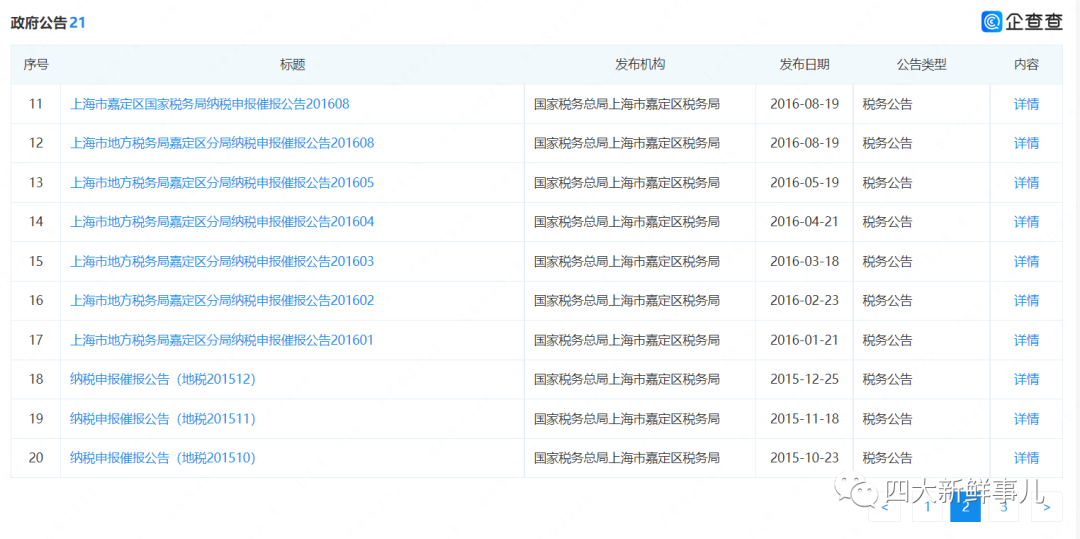The image size is (1080, 539).
Task: Click 详情 for row 20
Action: pyautogui.click(x=1026, y=458)
